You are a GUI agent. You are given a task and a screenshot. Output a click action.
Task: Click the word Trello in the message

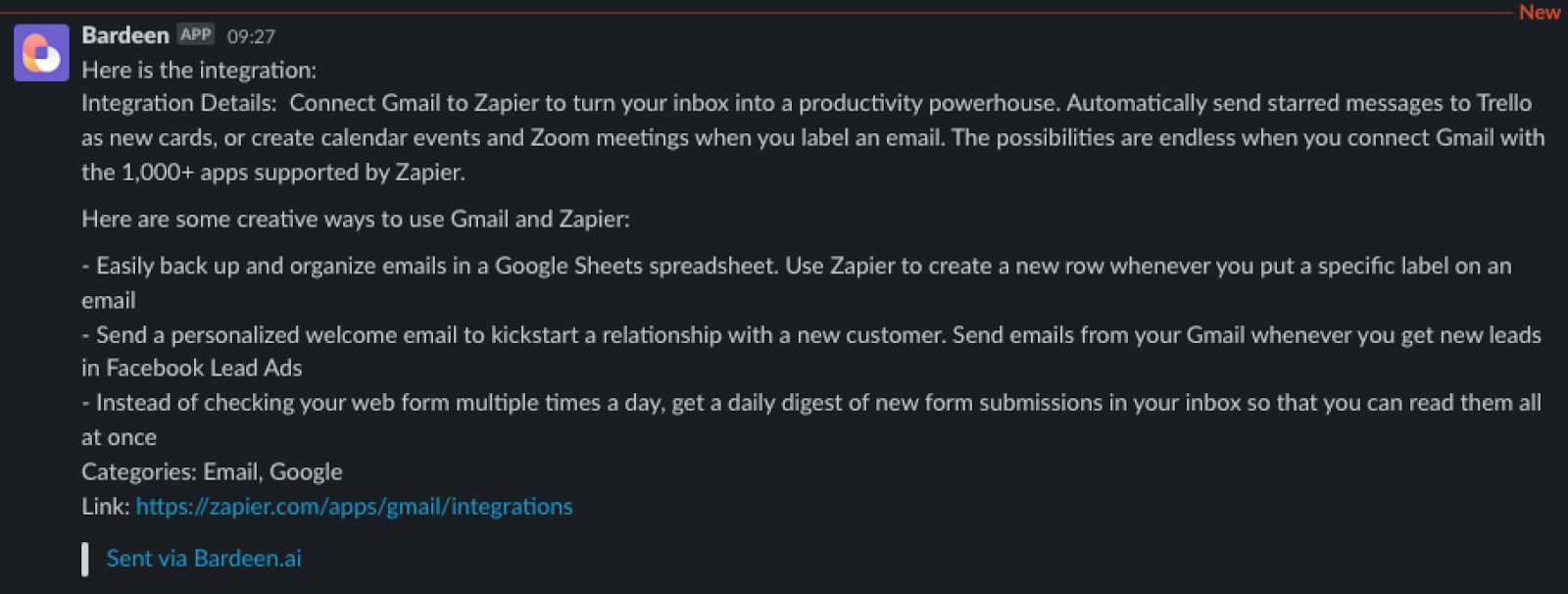(1503, 104)
